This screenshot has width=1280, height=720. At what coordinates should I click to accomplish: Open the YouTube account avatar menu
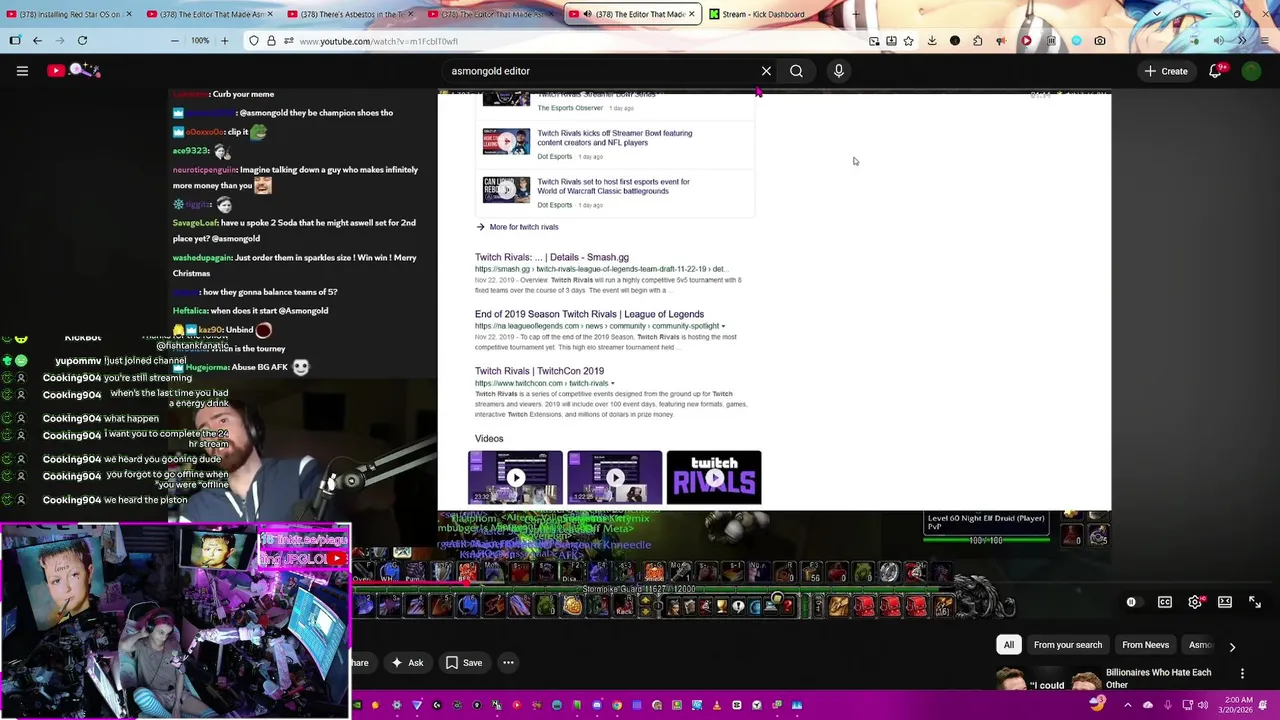click(1251, 71)
